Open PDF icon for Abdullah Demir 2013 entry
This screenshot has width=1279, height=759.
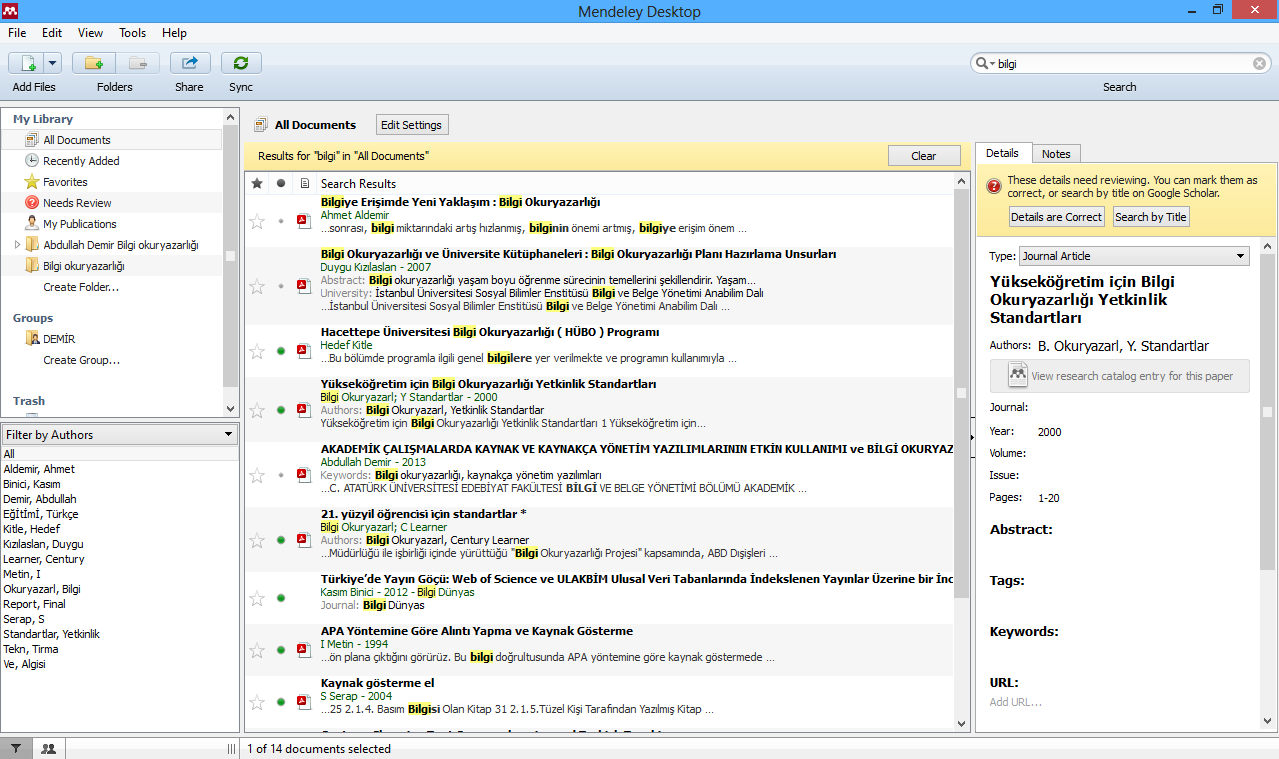[x=304, y=474]
